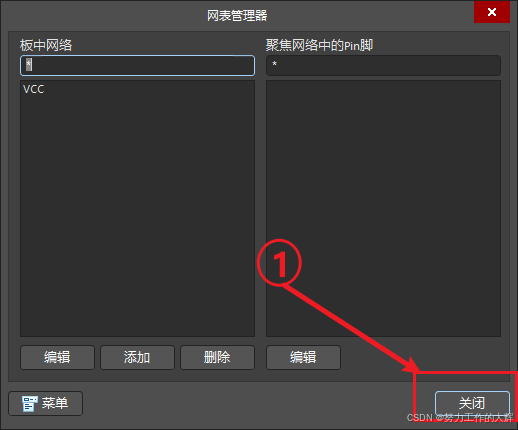Click the 网表管理器 title text

coord(237,16)
